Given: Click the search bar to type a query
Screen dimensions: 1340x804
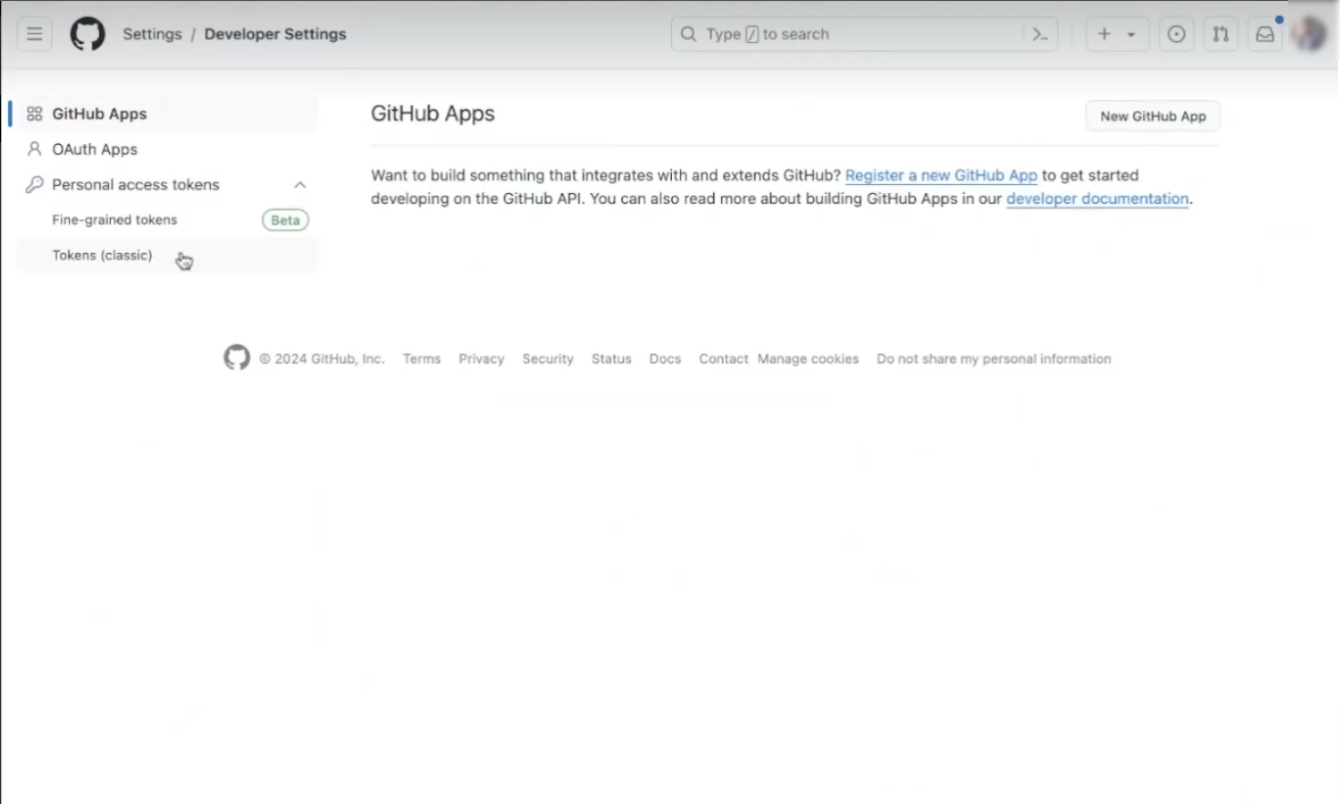Looking at the screenshot, I should pyautogui.click(x=860, y=33).
